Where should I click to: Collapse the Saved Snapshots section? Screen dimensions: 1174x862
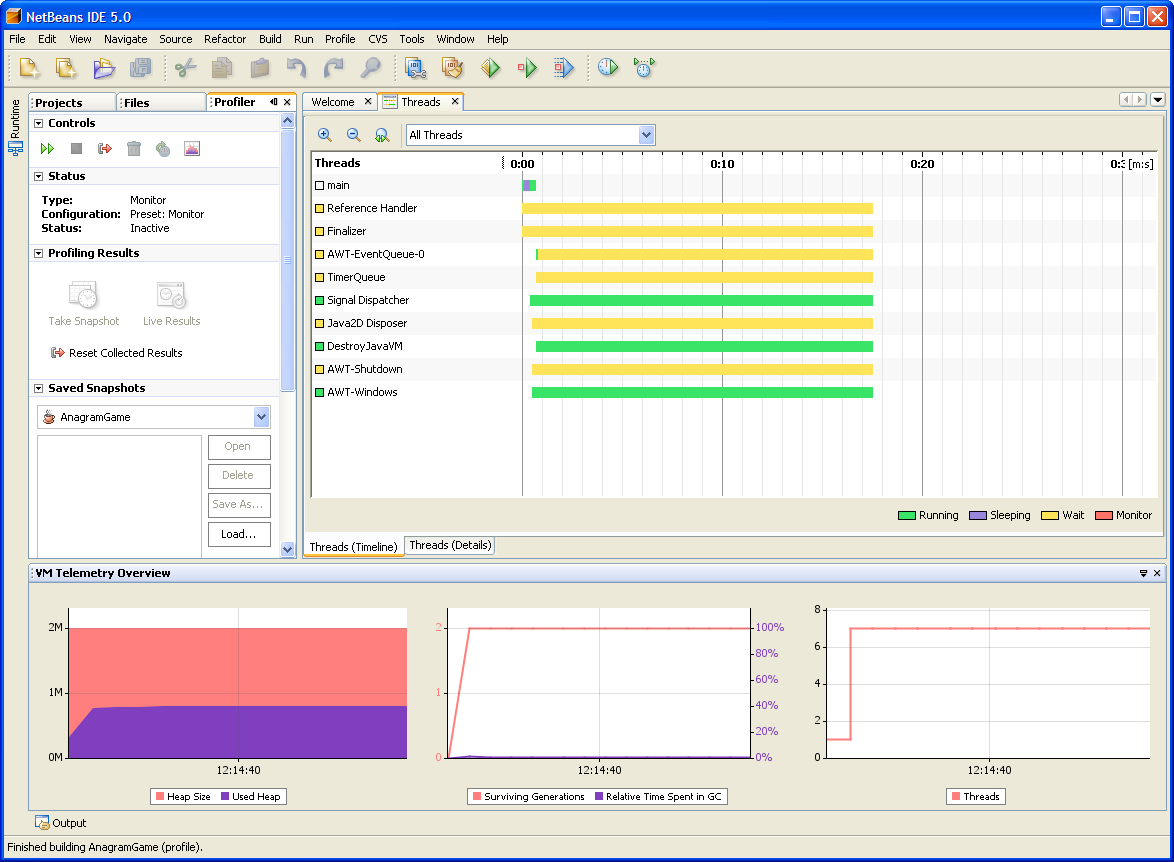[x=38, y=388]
